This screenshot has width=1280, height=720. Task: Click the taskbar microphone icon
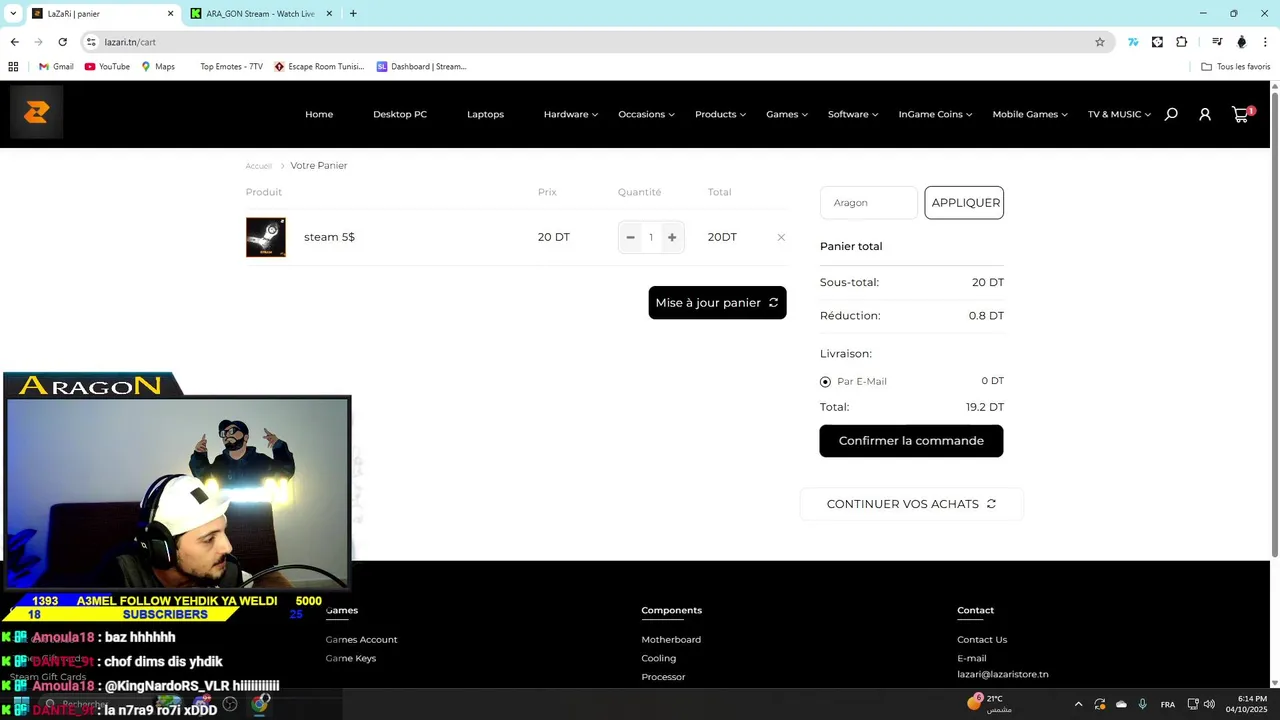pos(1142,704)
